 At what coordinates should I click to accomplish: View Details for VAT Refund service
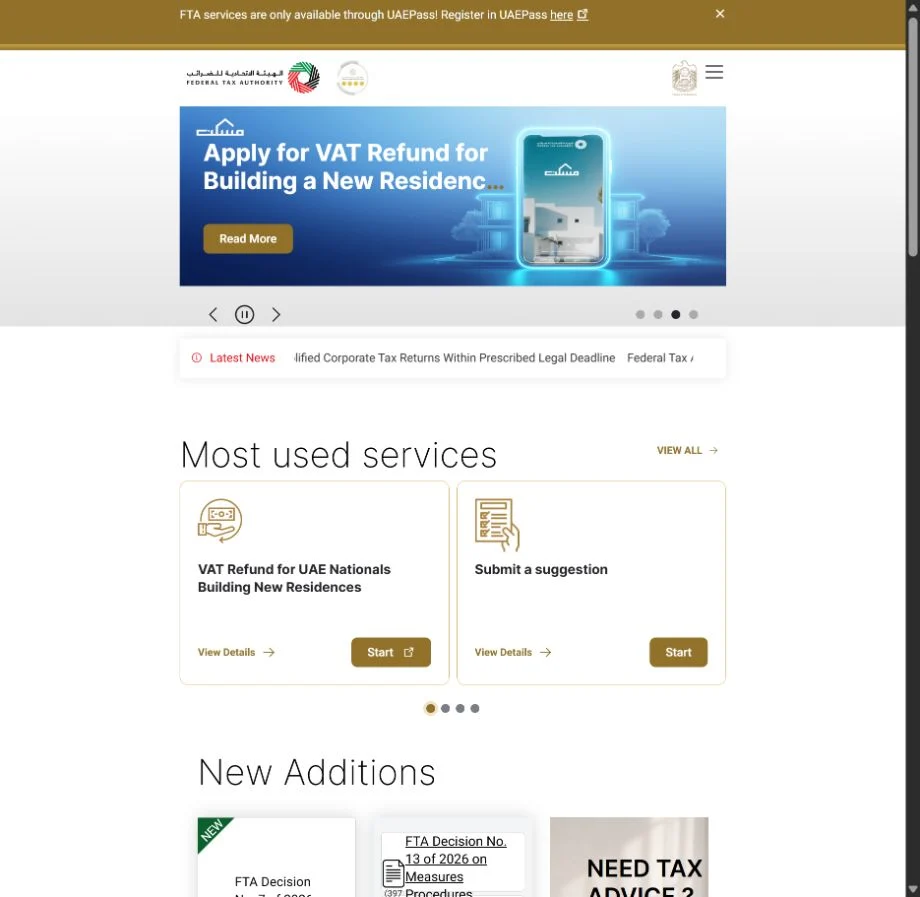pos(226,652)
